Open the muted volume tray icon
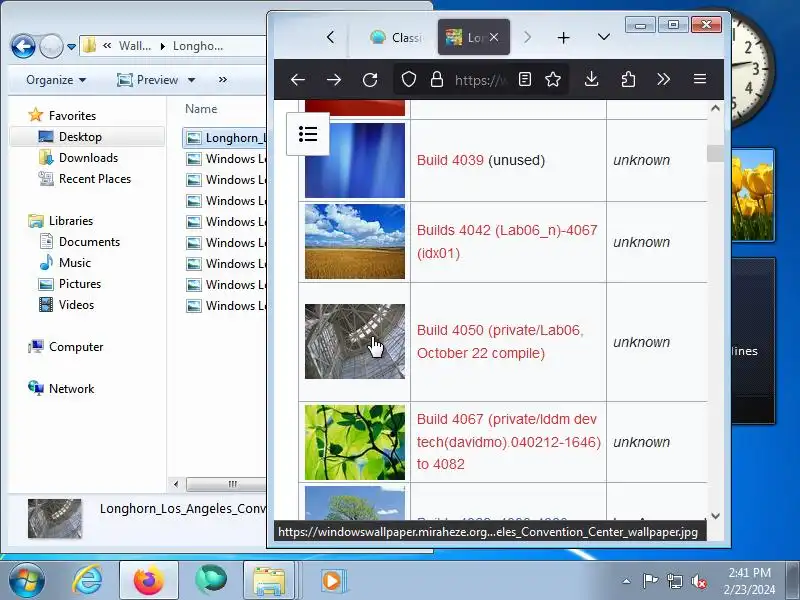The width and height of the screenshot is (800, 600). pos(698,581)
